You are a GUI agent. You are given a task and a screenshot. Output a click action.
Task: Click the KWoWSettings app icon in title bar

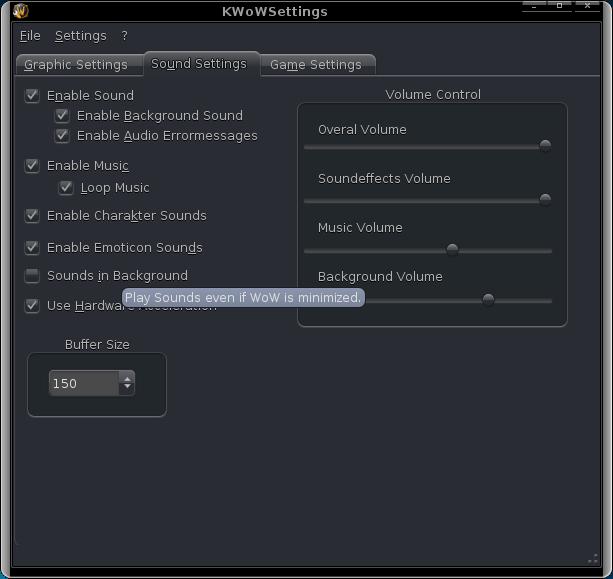coord(20,11)
